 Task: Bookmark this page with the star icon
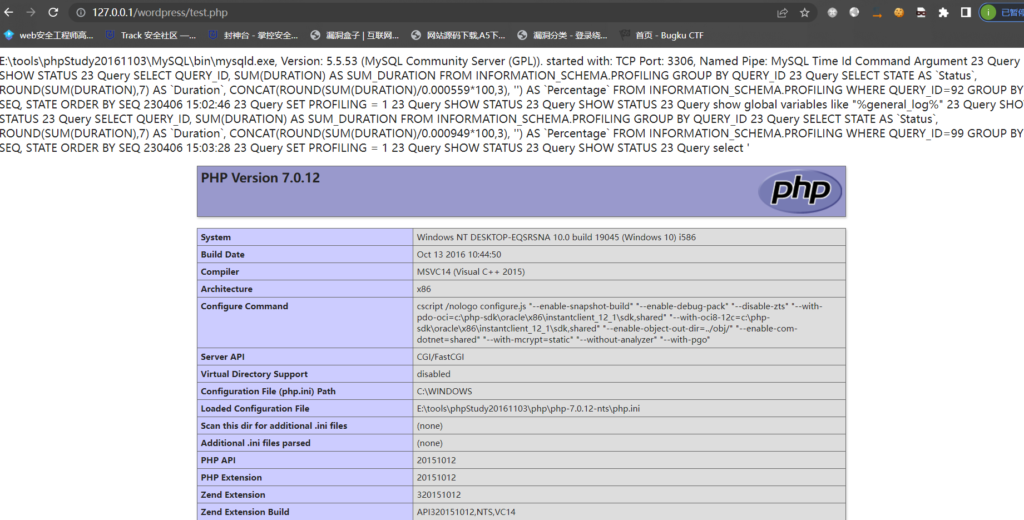pos(804,13)
